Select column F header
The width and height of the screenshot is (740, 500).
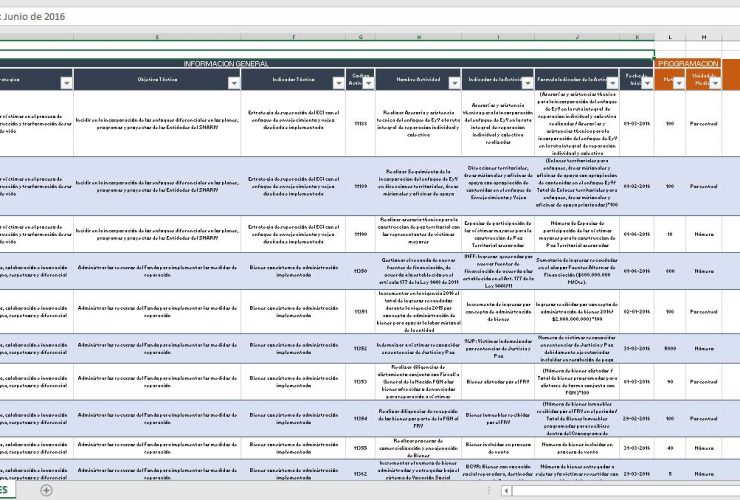point(293,37)
